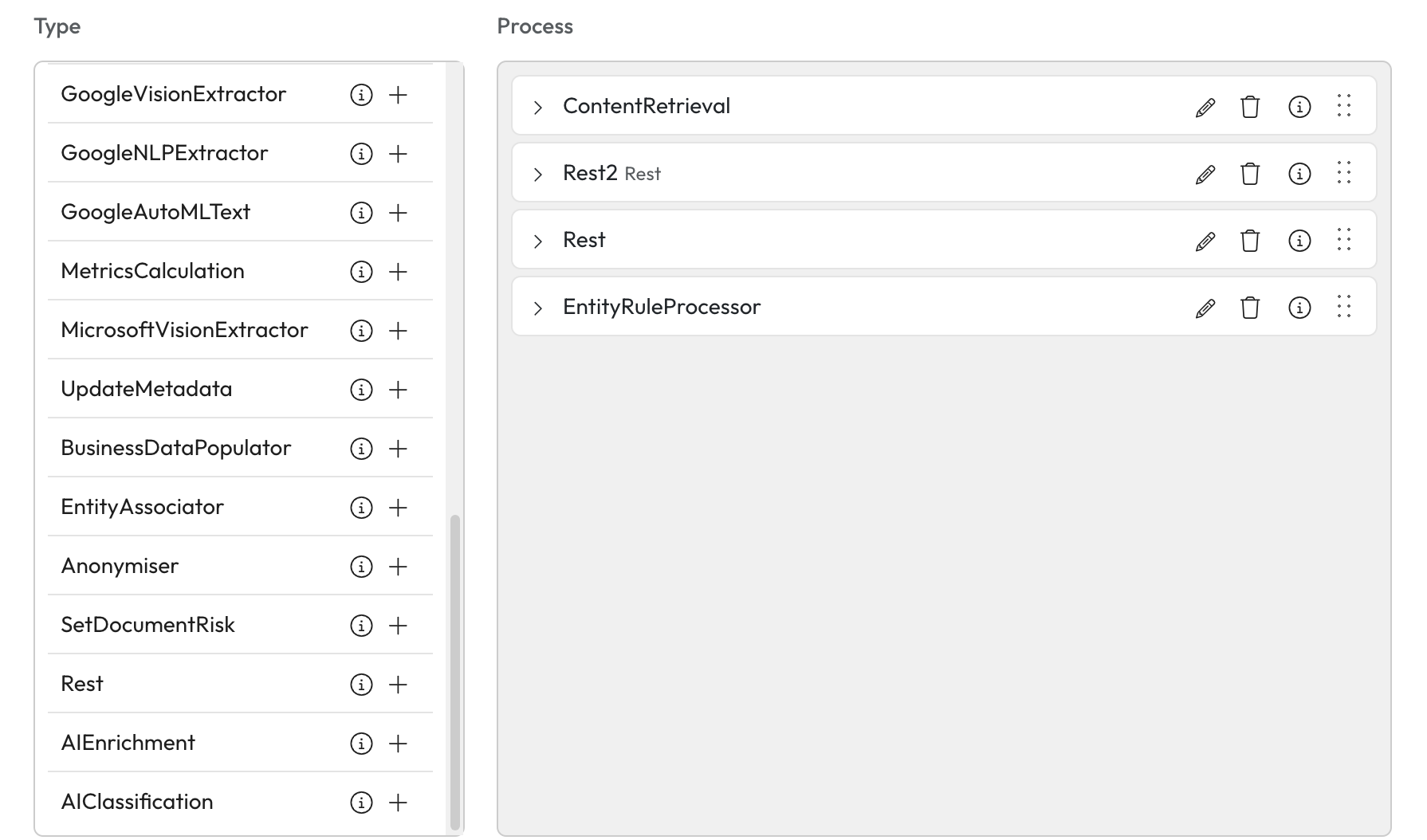This screenshot has width=1427, height=840.
Task: Add the GoogleVisionExtractor type to process
Action: pyautogui.click(x=398, y=95)
